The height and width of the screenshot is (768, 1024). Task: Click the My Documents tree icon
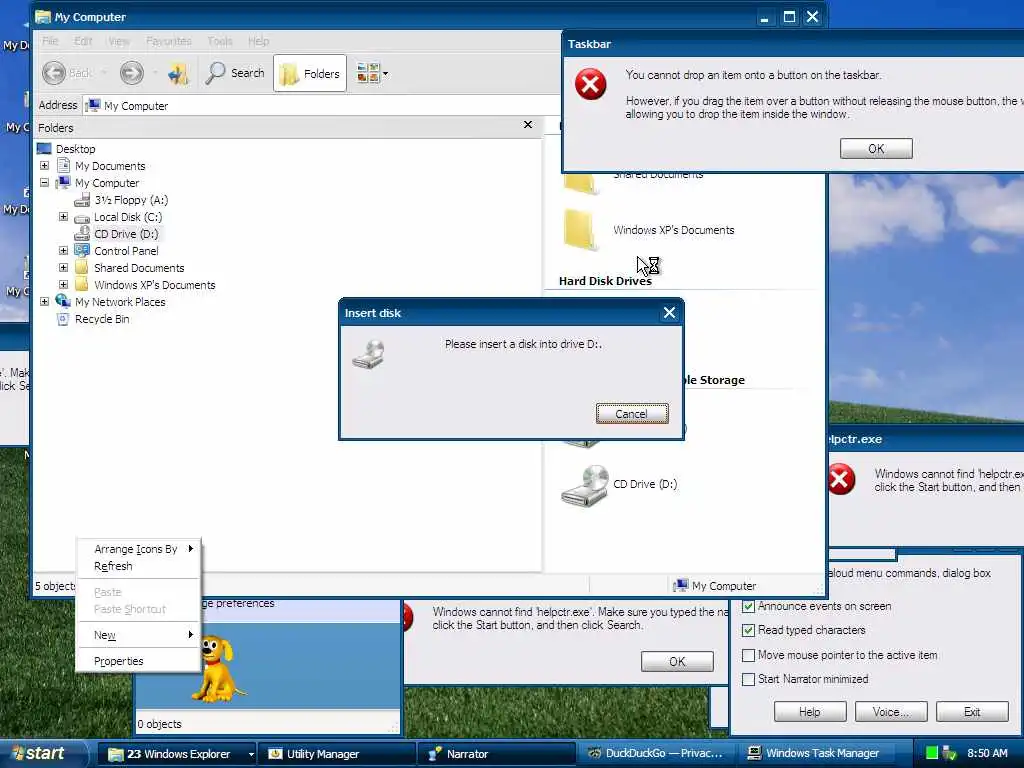(x=63, y=166)
